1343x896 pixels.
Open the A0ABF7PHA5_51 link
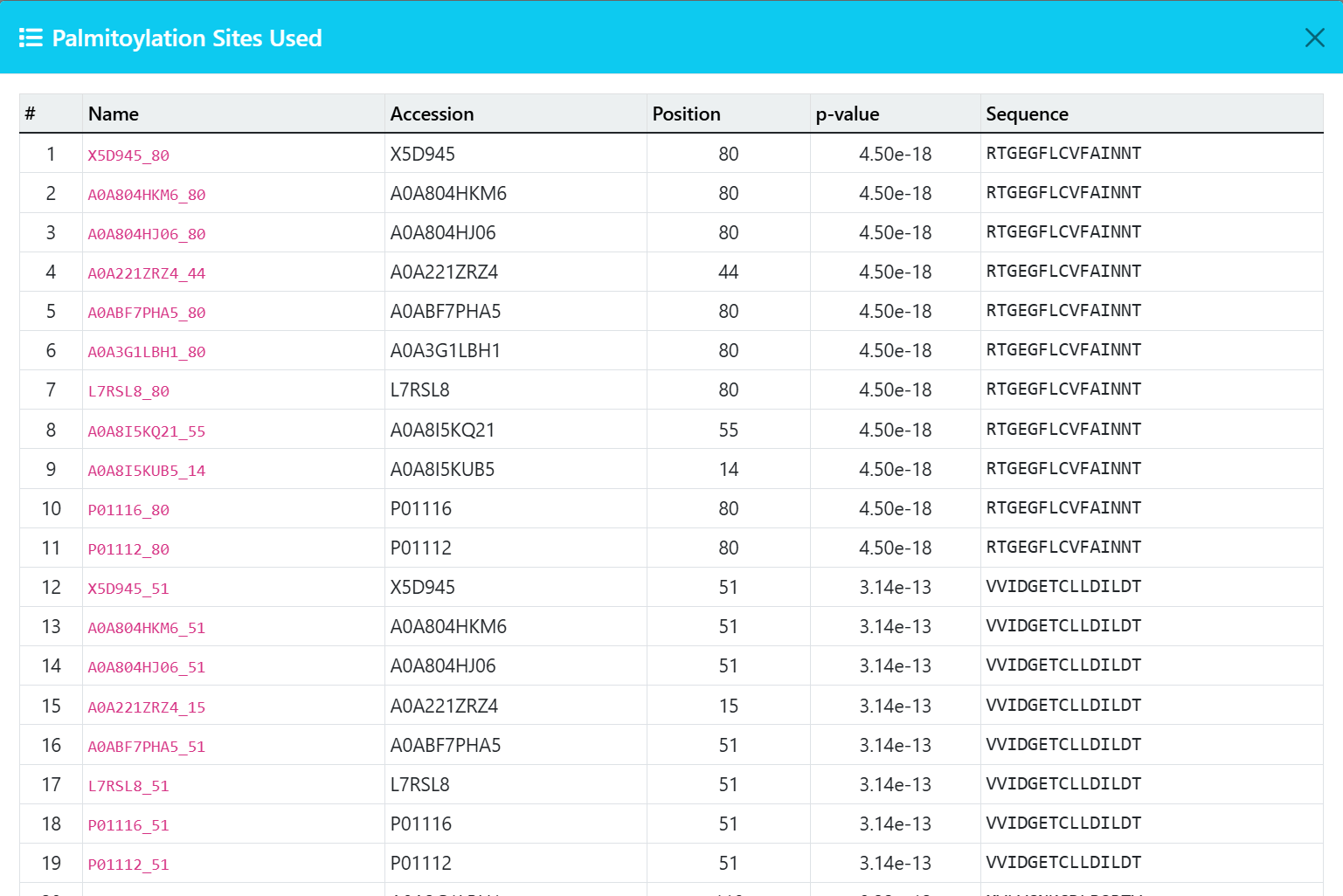147,747
